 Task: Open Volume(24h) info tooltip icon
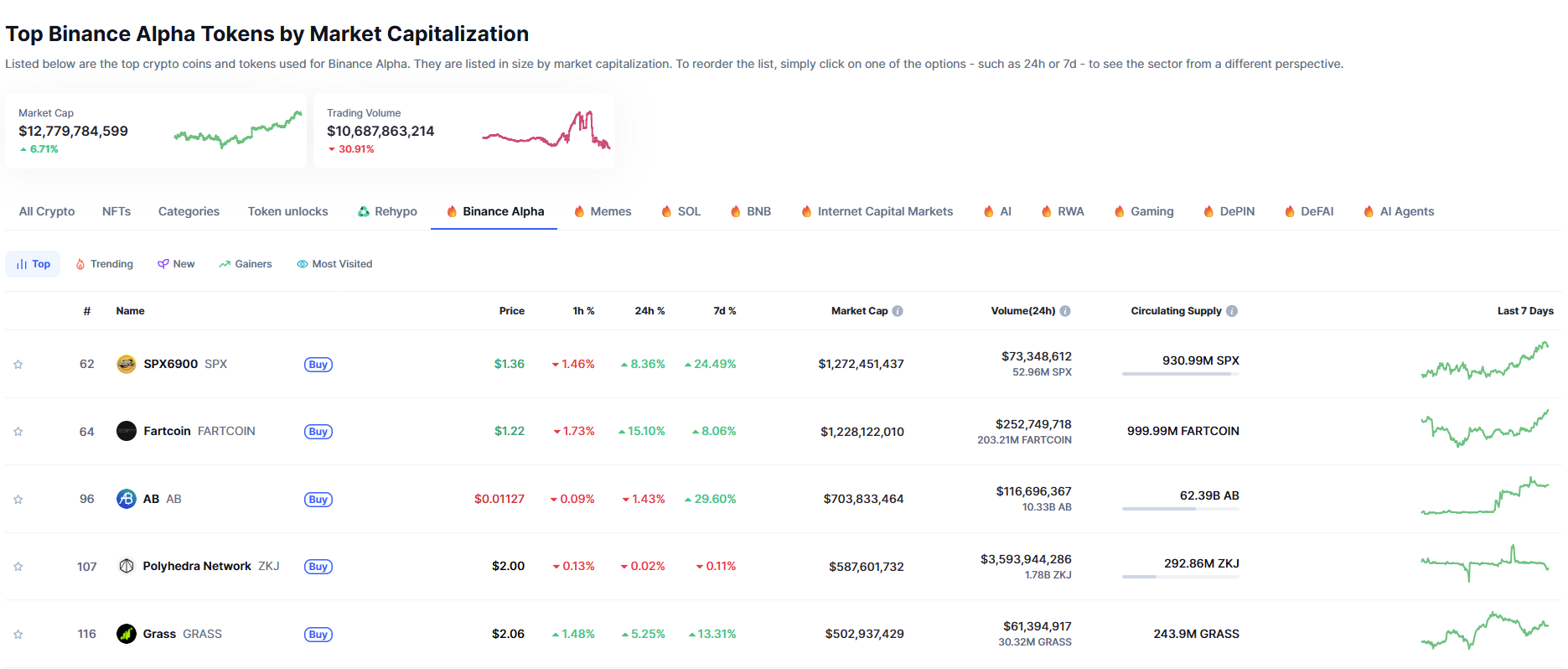pyautogui.click(x=1065, y=311)
